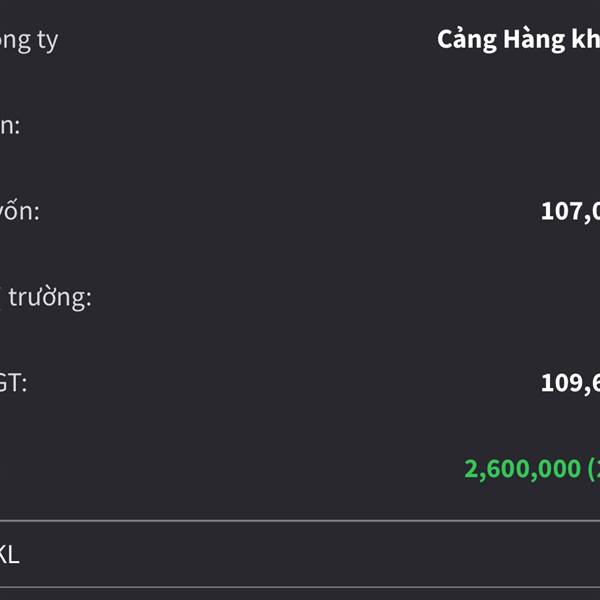Select the 'ông ty' company label

[28, 41]
